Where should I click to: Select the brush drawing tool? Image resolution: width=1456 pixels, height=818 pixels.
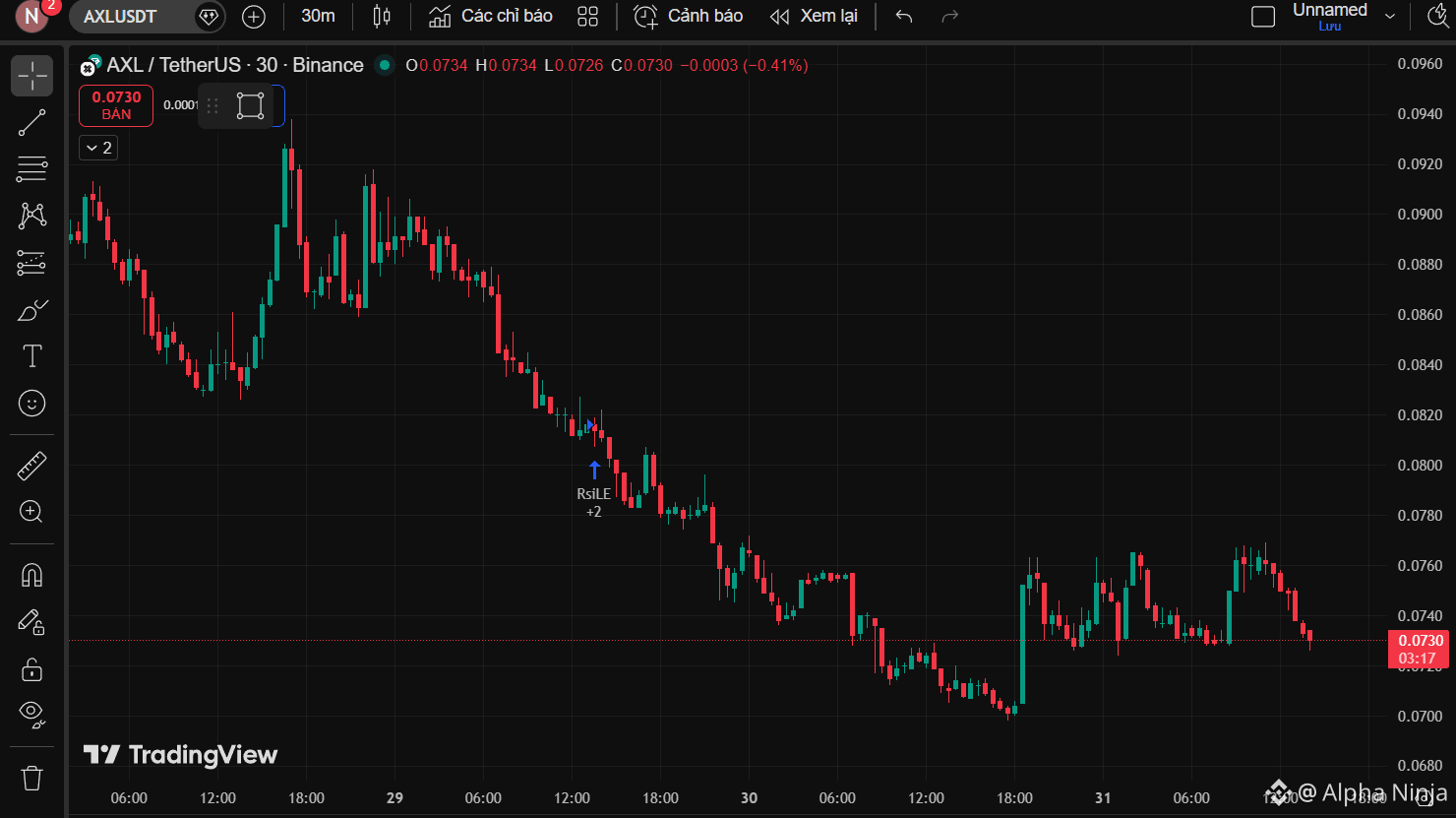click(31, 310)
